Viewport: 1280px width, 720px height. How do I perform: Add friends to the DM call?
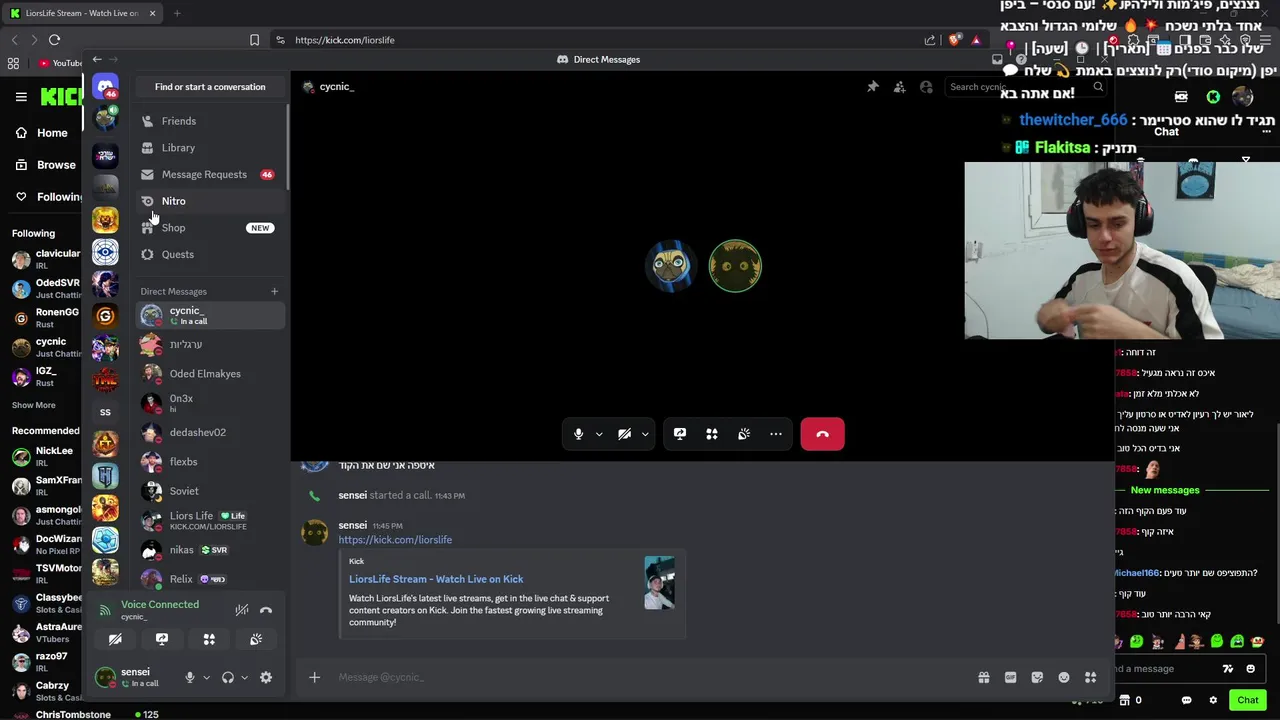(899, 87)
